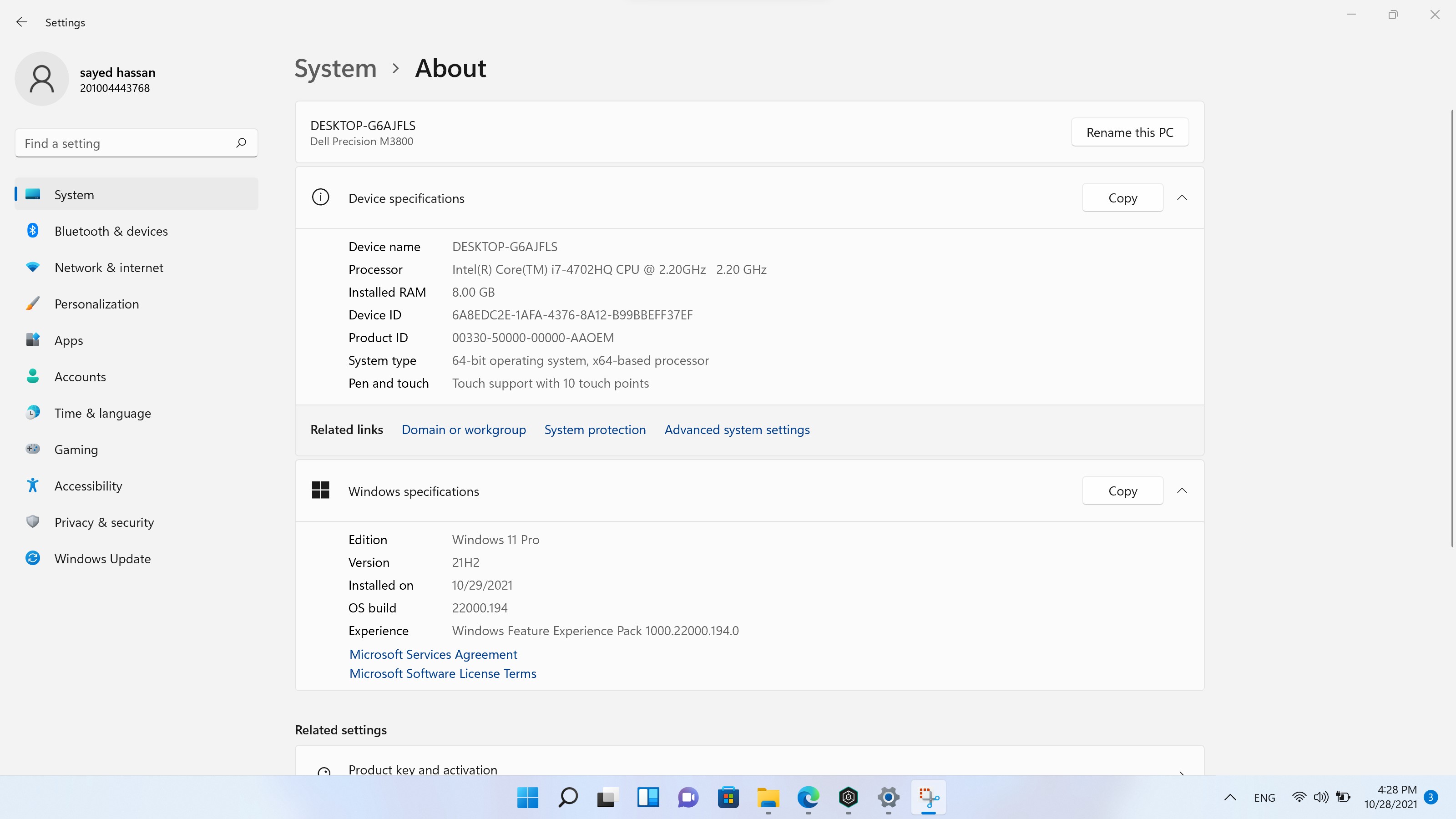The height and width of the screenshot is (819, 1456).
Task: Click the Windows logo beside Windows specifications
Action: [x=320, y=490]
